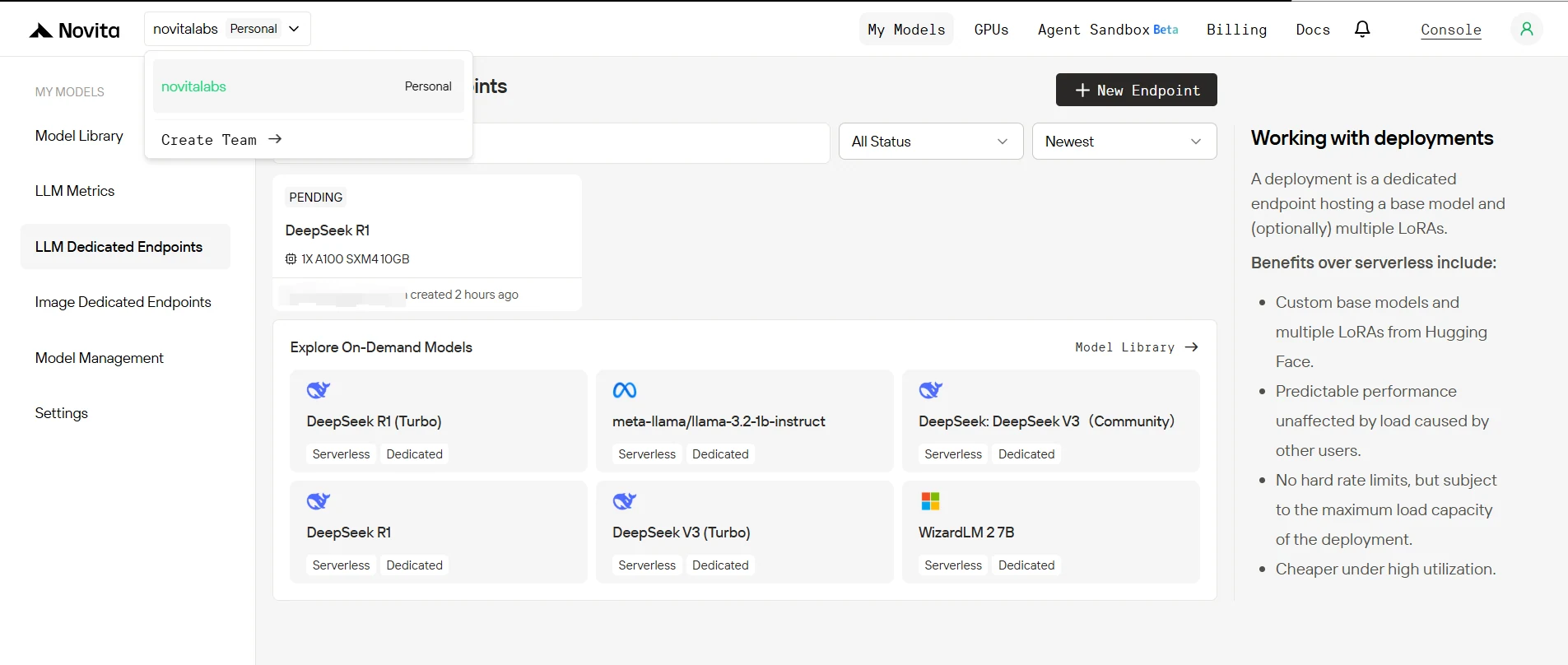Open meta-llama/llama-3.2-1b-instruct model card

click(744, 421)
